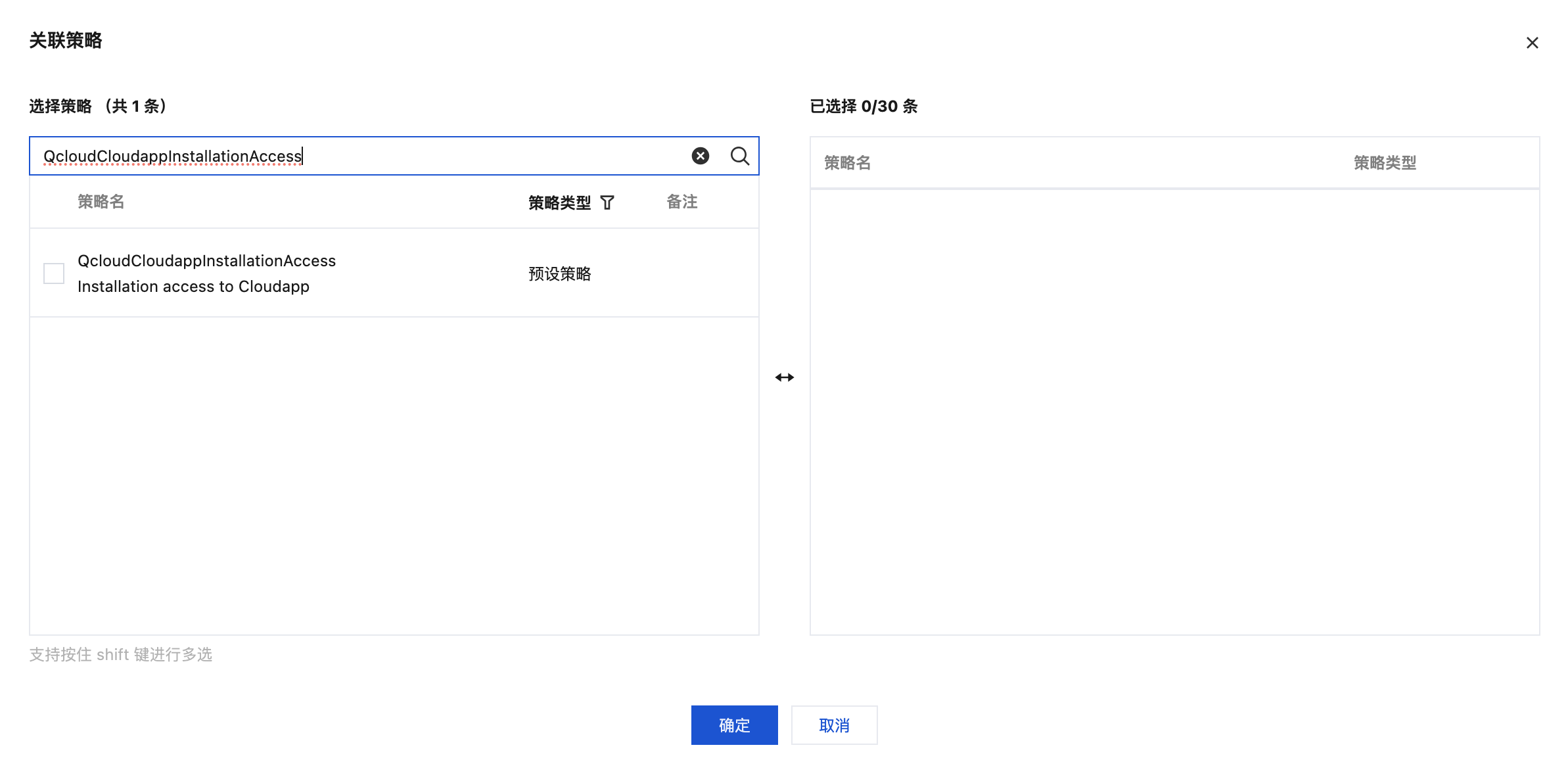1568x760 pixels.
Task: Click the "Installation access to Cloudapp" description
Action: tap(193, 287)
